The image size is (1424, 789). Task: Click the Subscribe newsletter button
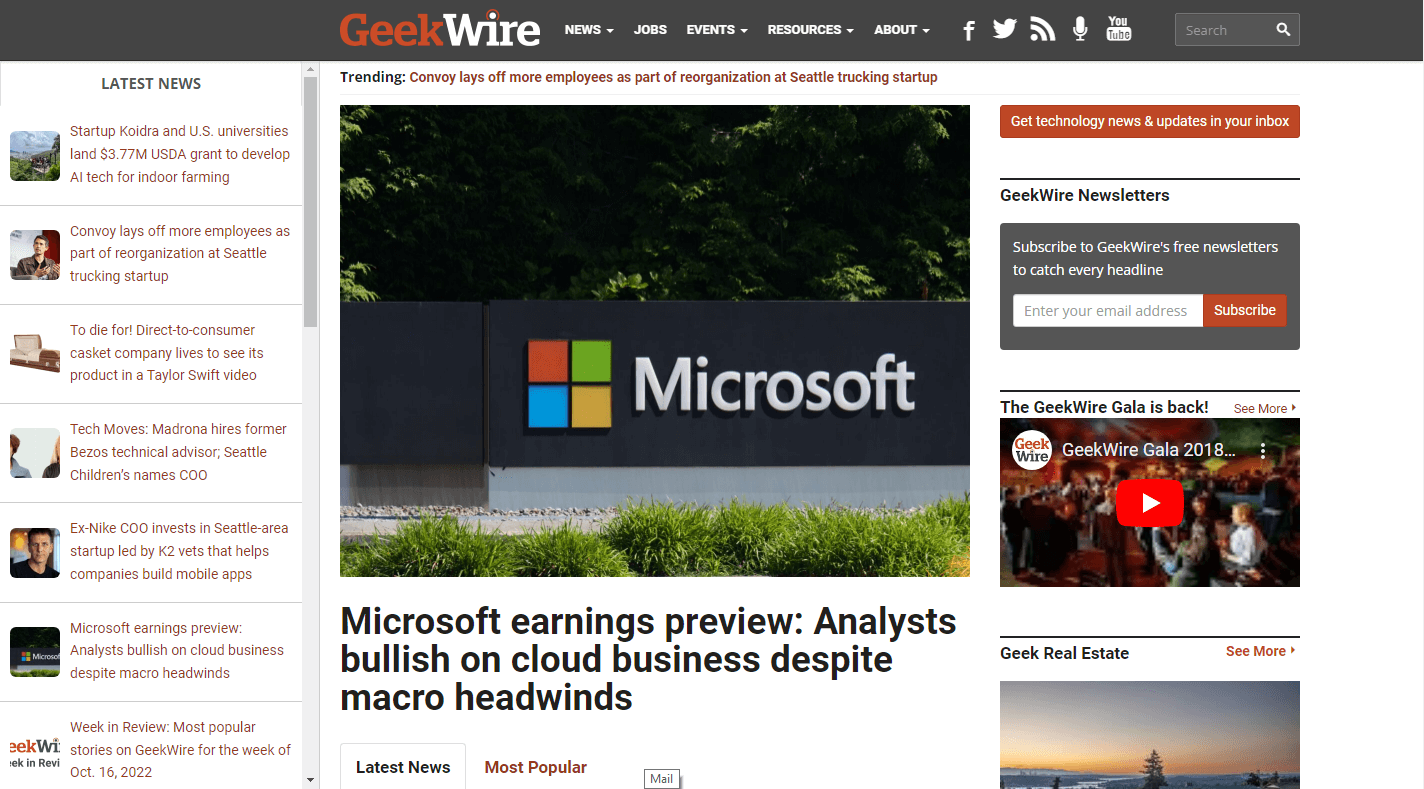tap(1244, 310)
